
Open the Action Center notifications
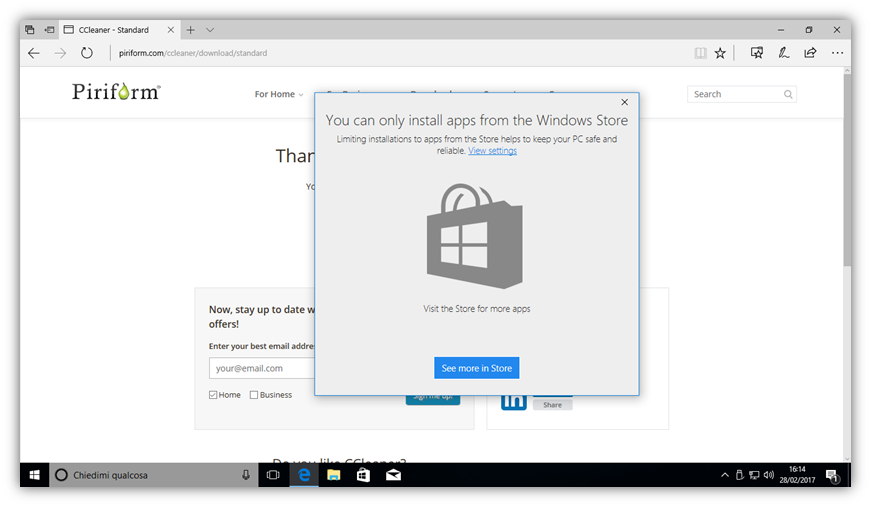832,476
